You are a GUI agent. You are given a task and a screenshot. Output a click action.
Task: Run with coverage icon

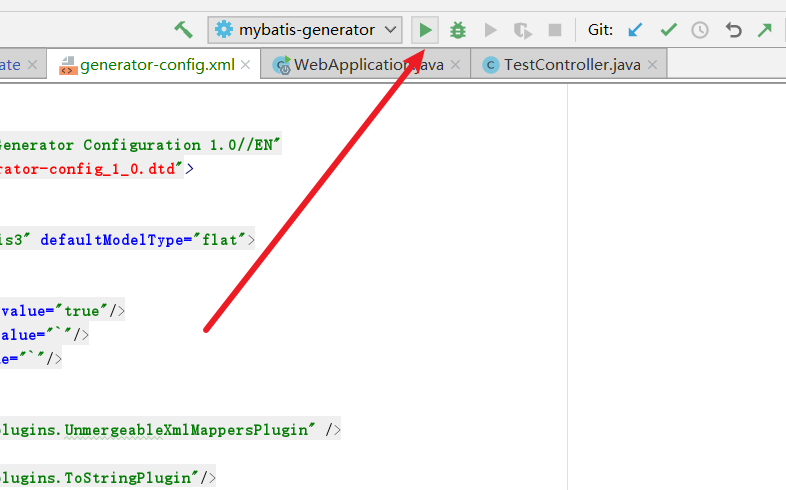click(x=490, y=30)
